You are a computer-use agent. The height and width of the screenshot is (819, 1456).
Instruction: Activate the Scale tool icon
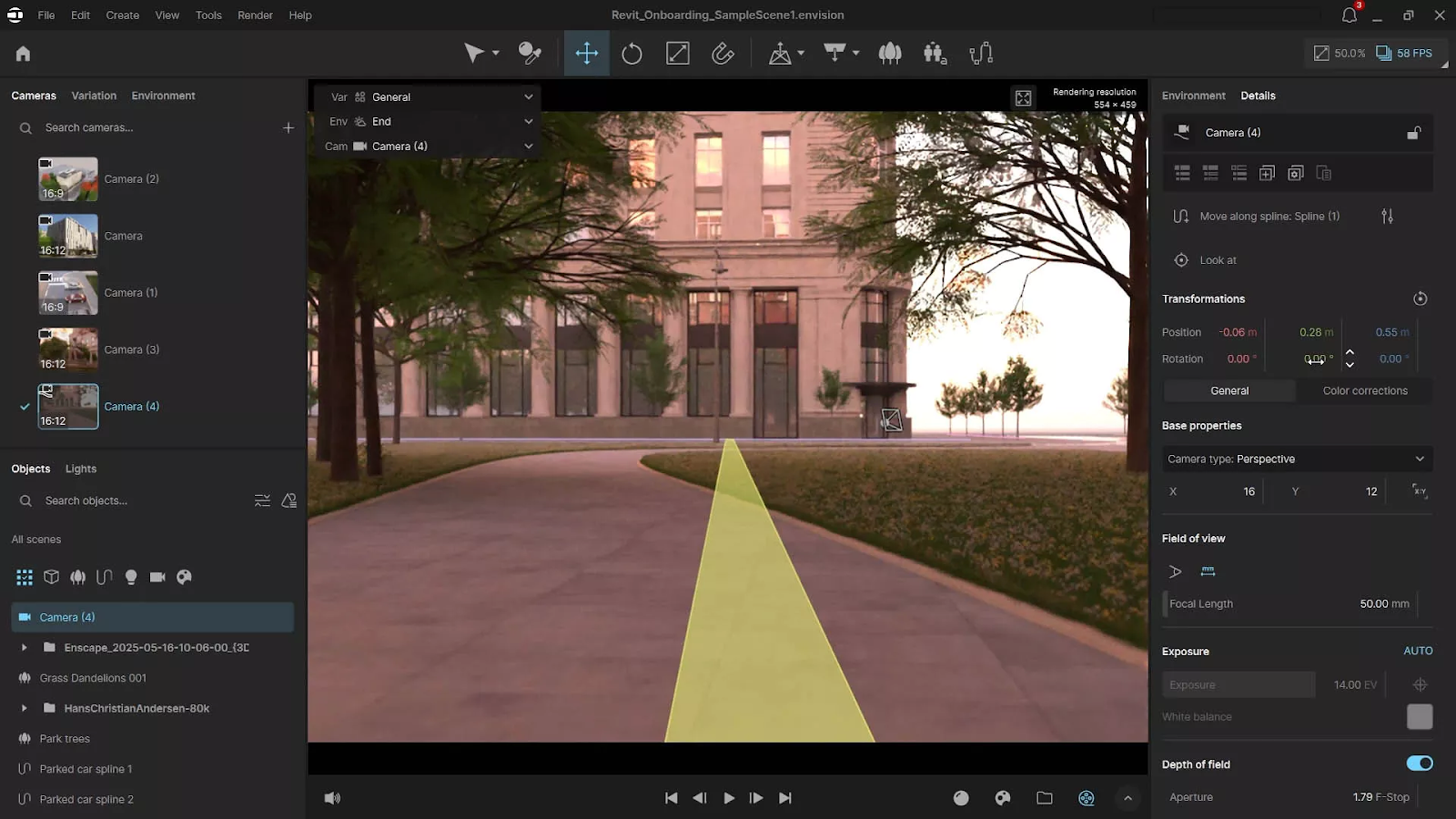(678, 54)
